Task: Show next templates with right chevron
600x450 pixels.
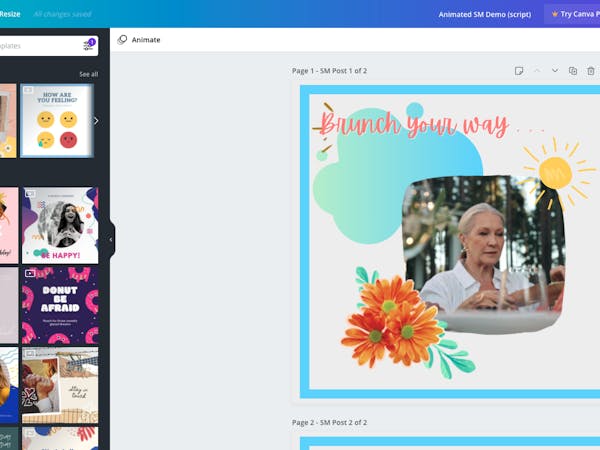Action: (x=96, y=121)
